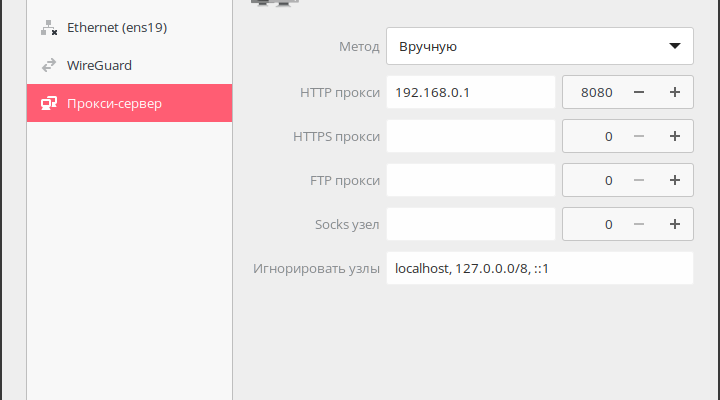720x400 pixels.
Task: Click the Игнорировать узлы text field
Action: (x=539, y=268)
